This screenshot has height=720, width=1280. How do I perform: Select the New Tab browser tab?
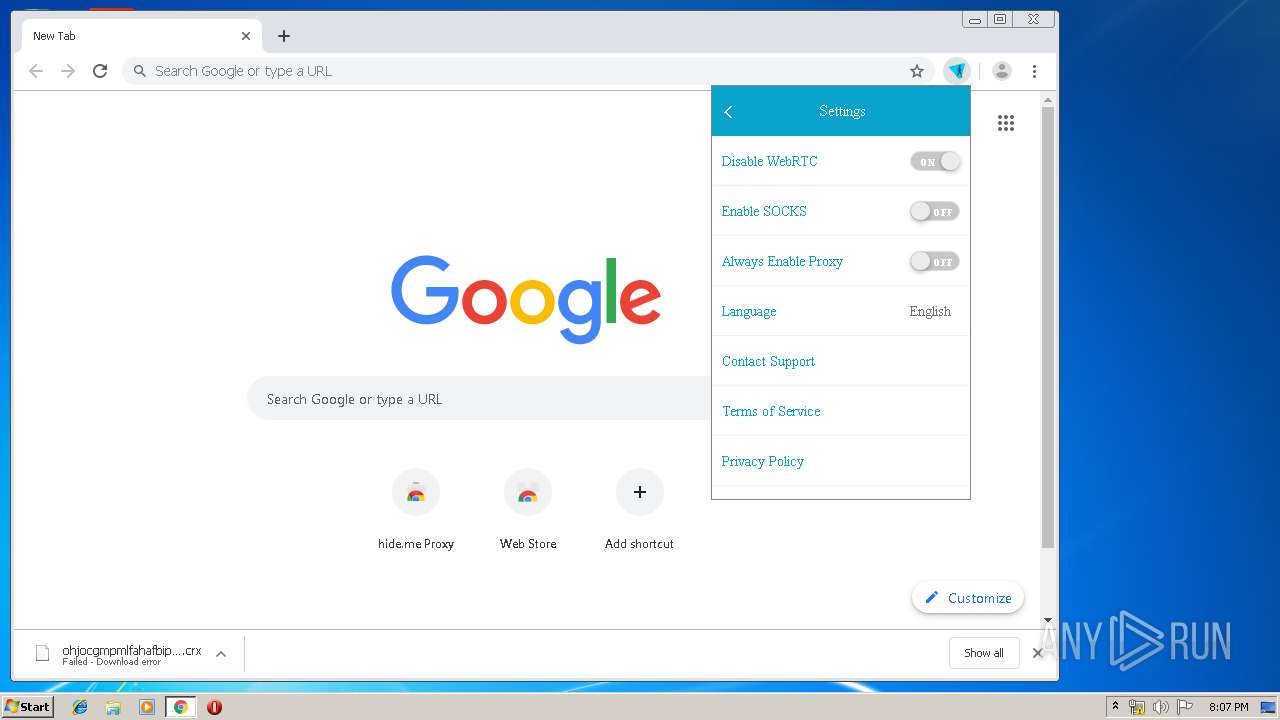tap(140, 36)
